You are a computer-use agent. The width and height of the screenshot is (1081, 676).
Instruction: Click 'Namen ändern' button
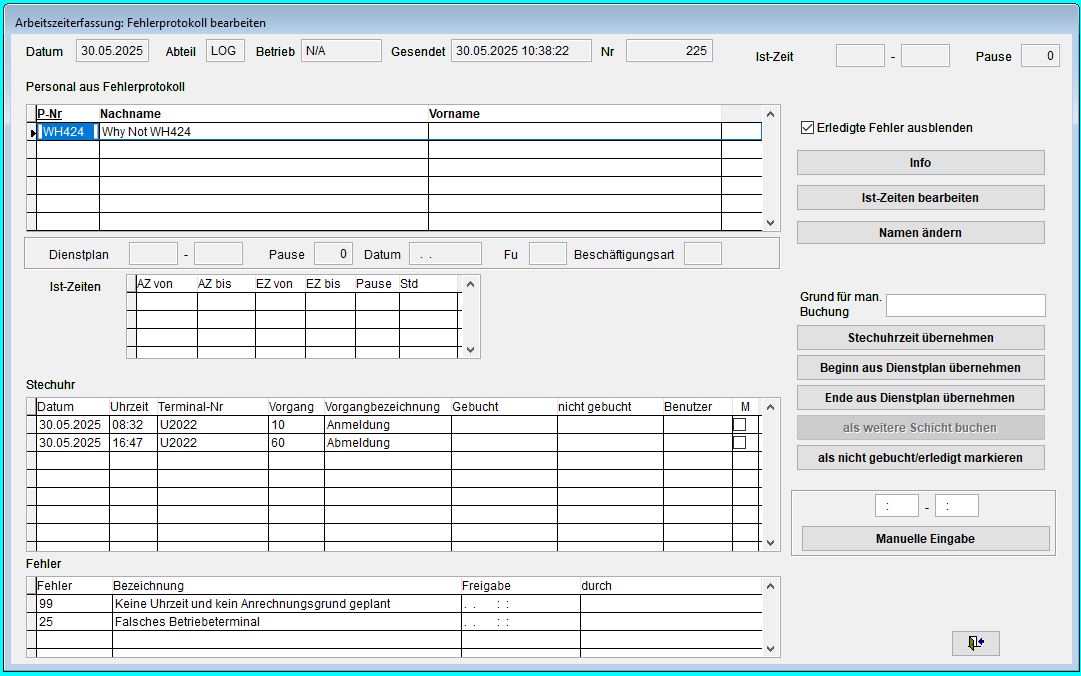[920, 233]
